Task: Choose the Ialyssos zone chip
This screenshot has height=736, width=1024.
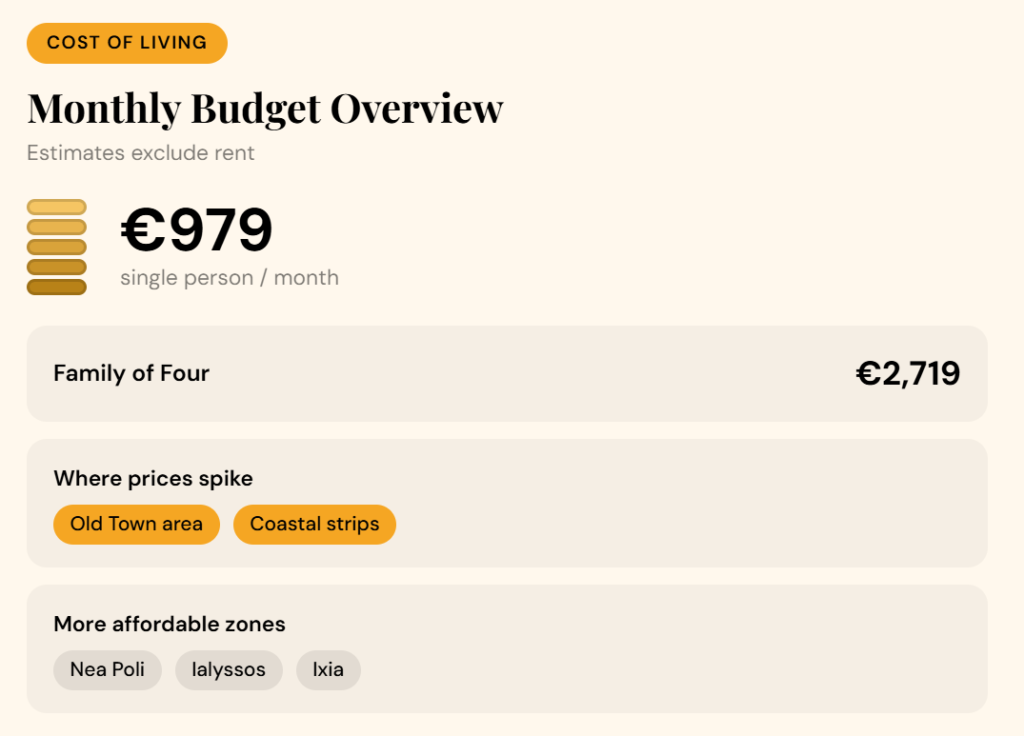Action: pyautogui.click(x=229, y=670)
